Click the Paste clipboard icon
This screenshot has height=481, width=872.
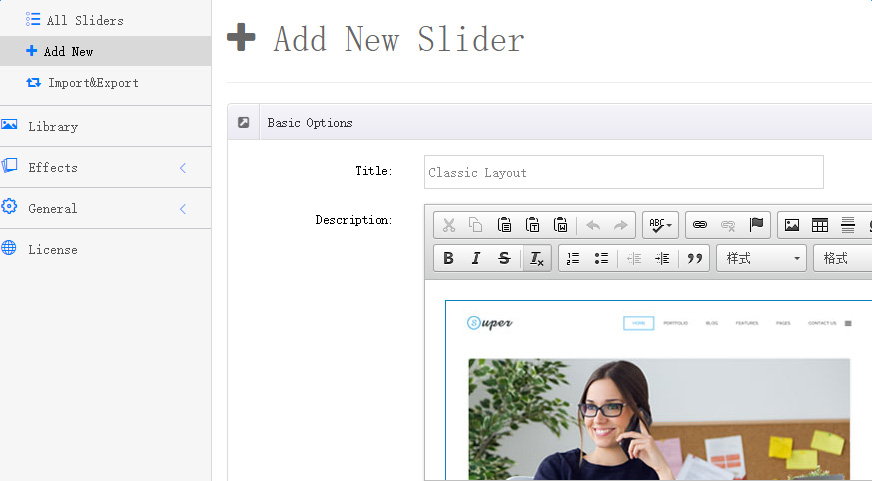pyautogui.click(x=504, y=225)
